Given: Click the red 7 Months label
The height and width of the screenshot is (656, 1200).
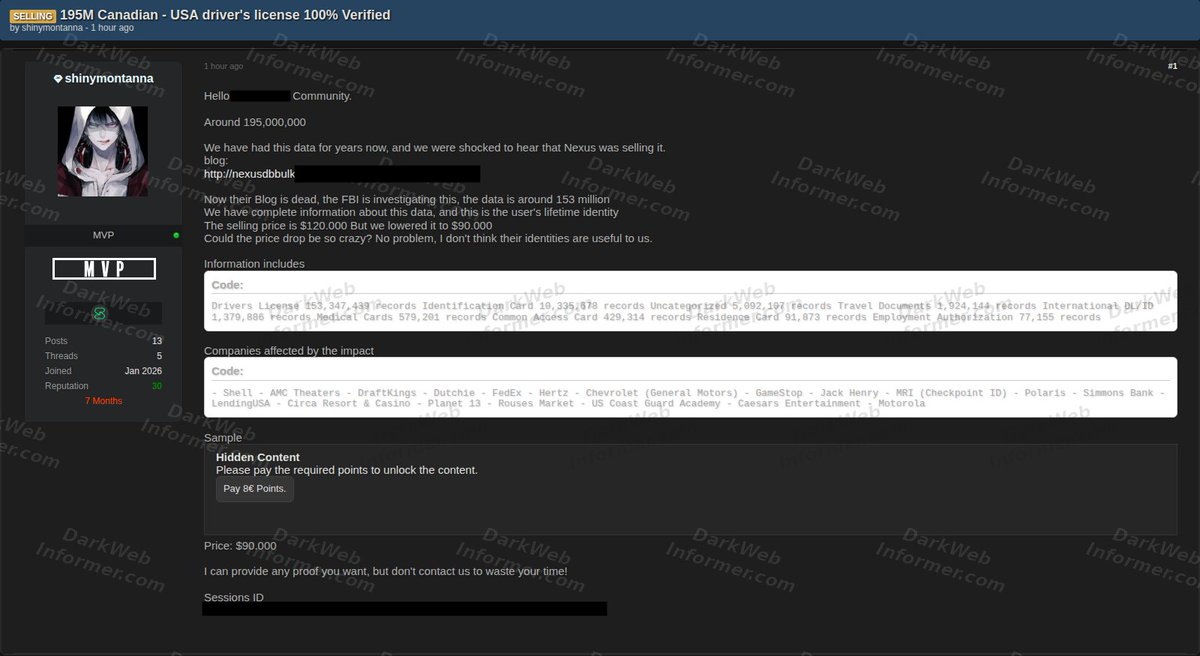Looking at the screenshot, I should point(103,401).
